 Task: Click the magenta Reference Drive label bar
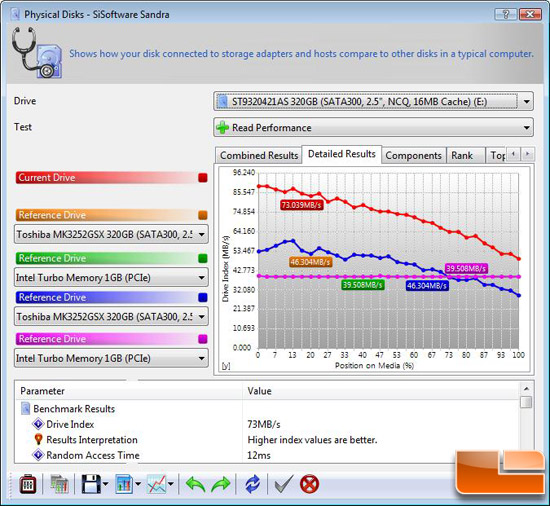pos(106,339)
